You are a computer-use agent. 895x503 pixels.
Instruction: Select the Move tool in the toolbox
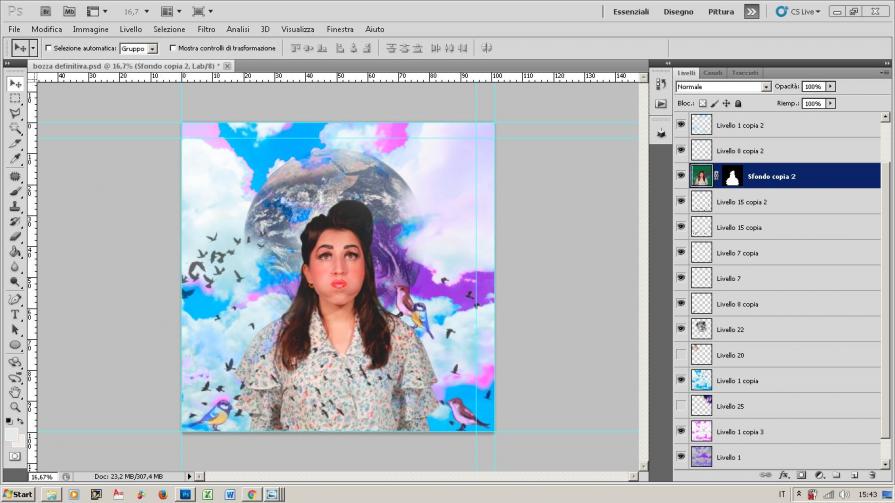coord(15,84)
